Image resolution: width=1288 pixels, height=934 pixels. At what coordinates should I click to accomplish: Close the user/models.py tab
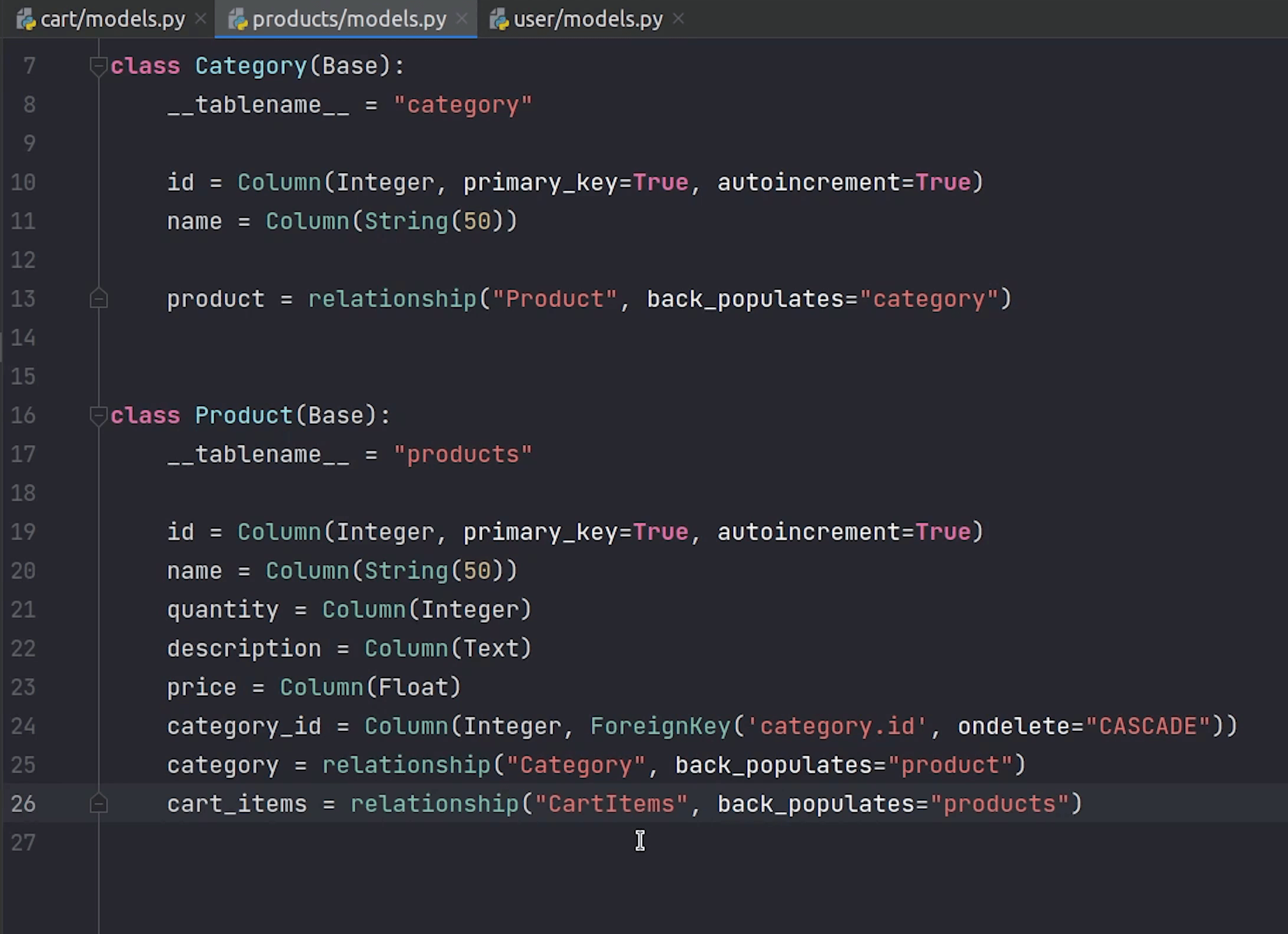(x=678, y=19)
